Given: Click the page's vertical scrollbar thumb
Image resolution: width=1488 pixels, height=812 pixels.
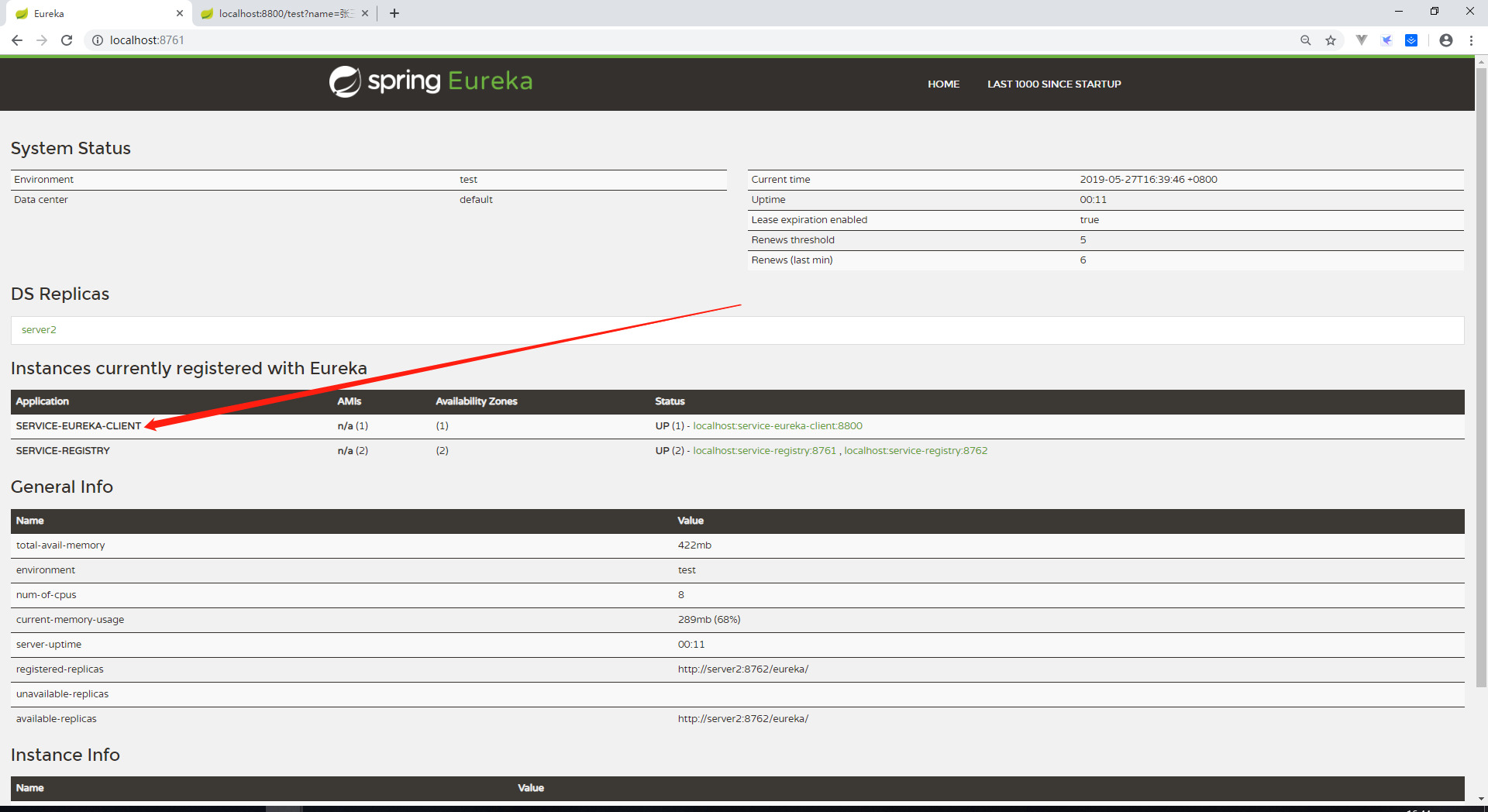Looking at the screenshot, I should (1481, 377).
